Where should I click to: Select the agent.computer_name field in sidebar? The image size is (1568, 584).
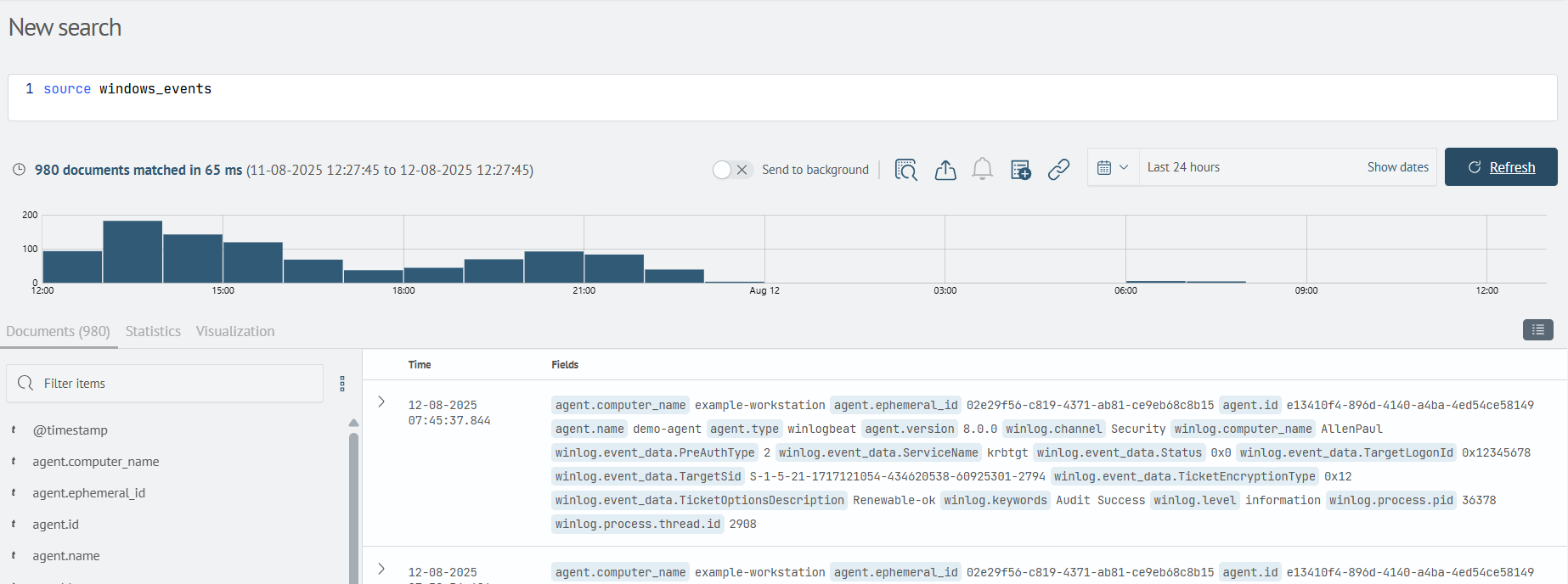click(95, 462)
